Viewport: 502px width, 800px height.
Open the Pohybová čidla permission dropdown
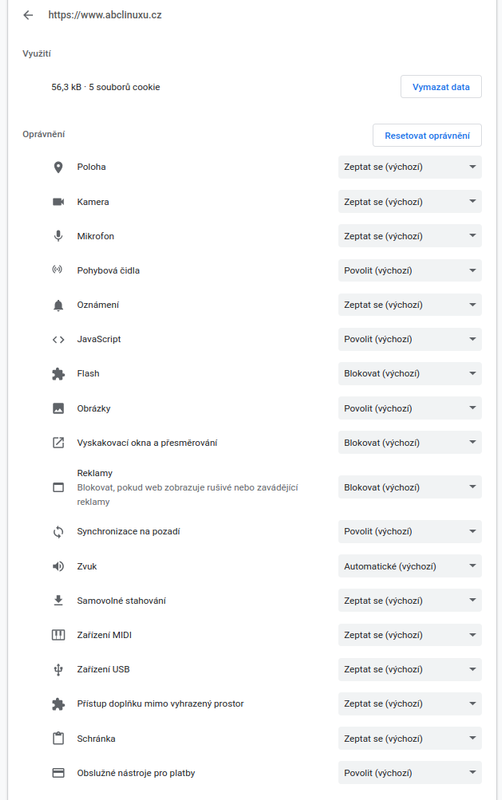point(410,270)
